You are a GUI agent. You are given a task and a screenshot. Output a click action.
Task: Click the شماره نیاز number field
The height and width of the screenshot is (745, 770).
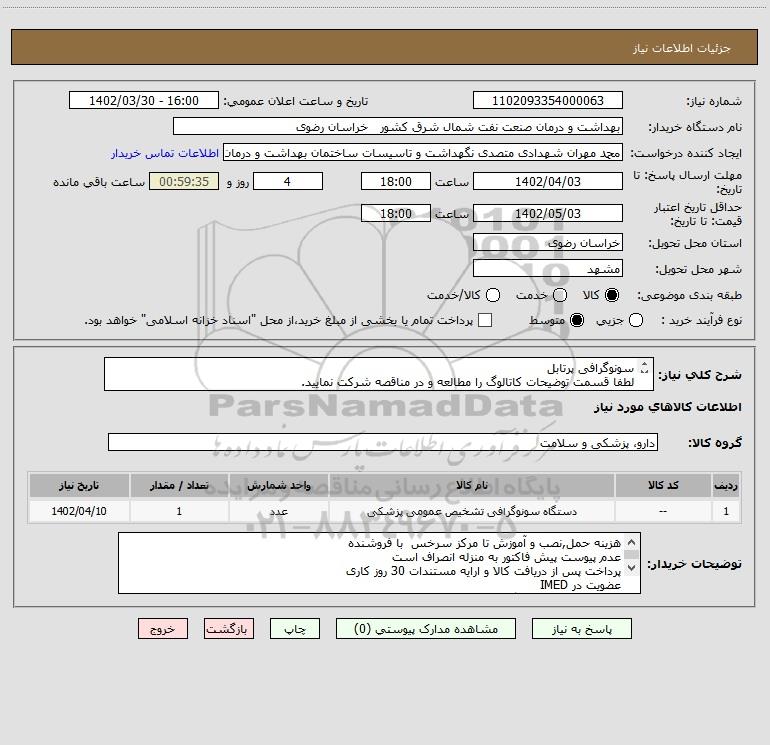pos(548,100)
